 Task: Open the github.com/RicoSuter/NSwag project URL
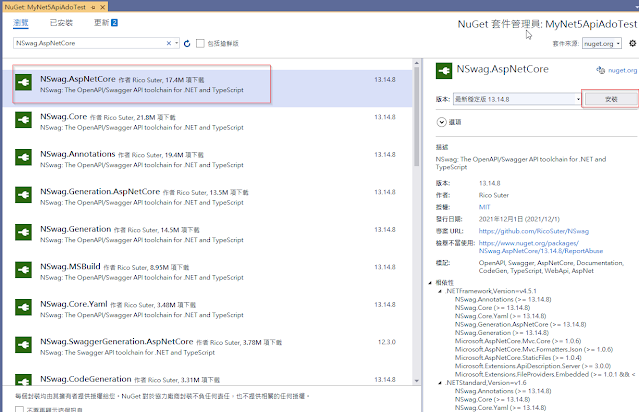pyautogui.click(x=533, y=231)
